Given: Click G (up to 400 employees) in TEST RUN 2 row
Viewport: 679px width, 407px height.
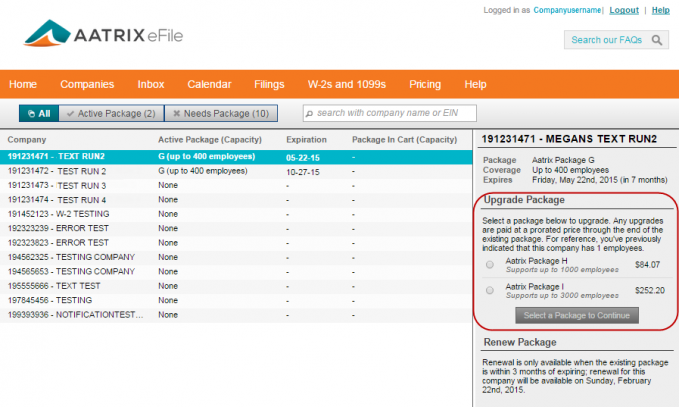Looking at the screenshot, I should [x=203, y=171].
